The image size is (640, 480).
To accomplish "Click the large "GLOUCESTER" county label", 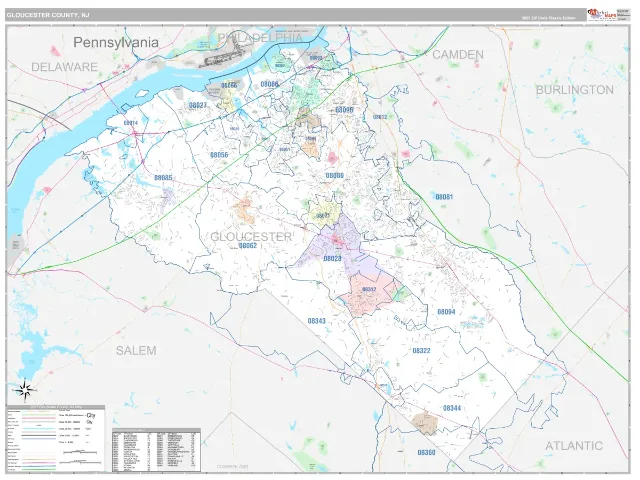I will tap(251, 237).
